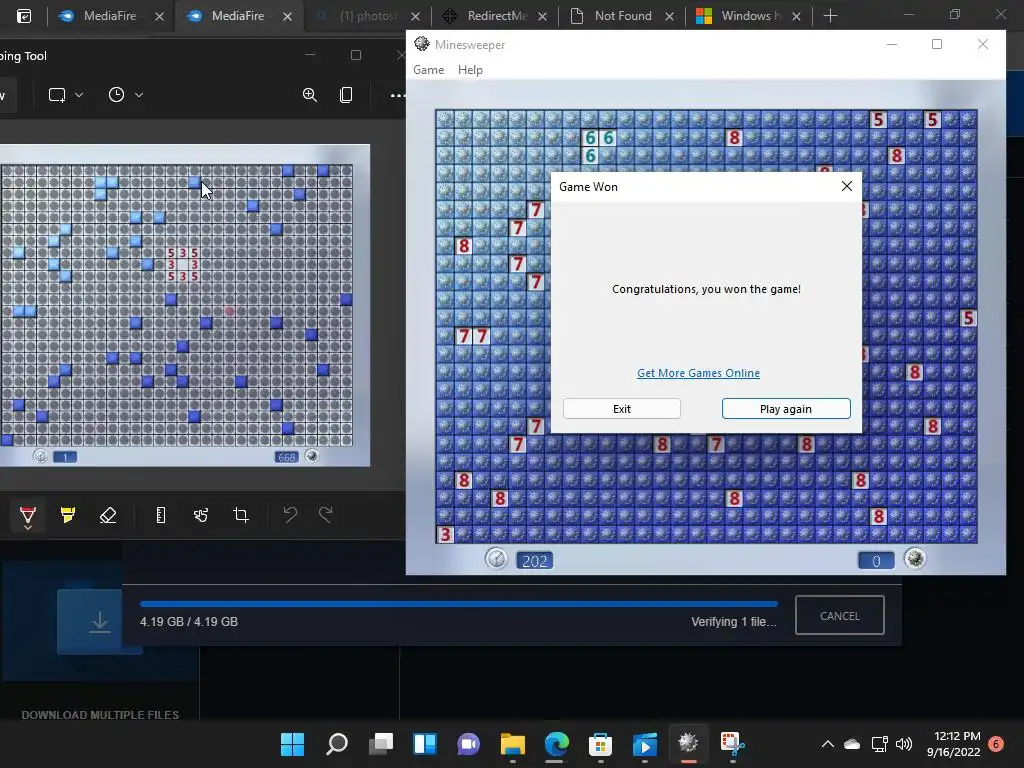1024x768 pixels.
Task: Switch to the (1) photosh browser tab
Action: pyautogui.click(x=367, y=16)
